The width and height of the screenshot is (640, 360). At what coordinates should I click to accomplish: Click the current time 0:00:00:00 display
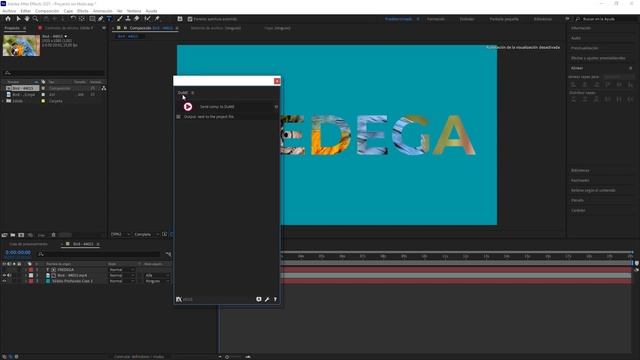coord(18,253)
